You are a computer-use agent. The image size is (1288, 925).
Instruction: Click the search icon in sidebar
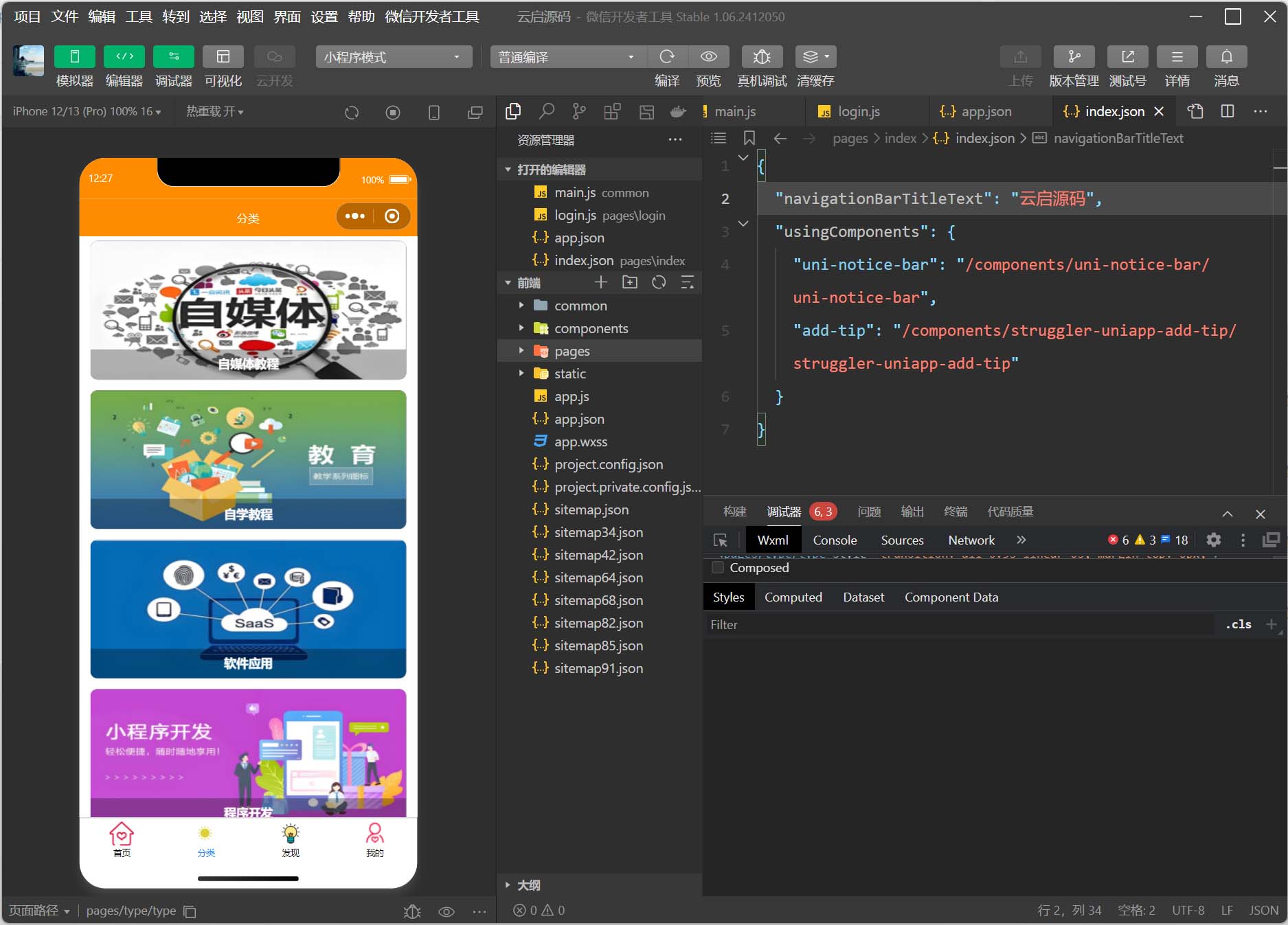[x=546, y=111]
